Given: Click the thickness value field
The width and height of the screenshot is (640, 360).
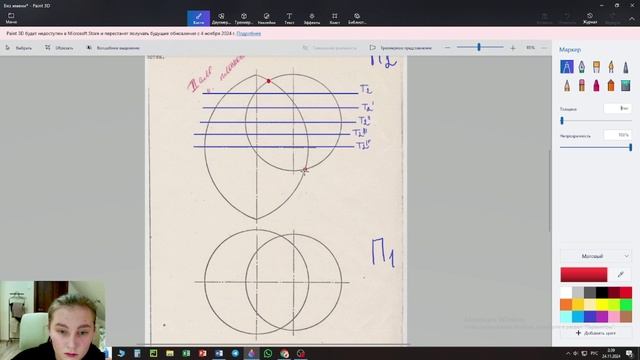Looking at the screenshot, I should pyautogui.click(x=618, y=109).
